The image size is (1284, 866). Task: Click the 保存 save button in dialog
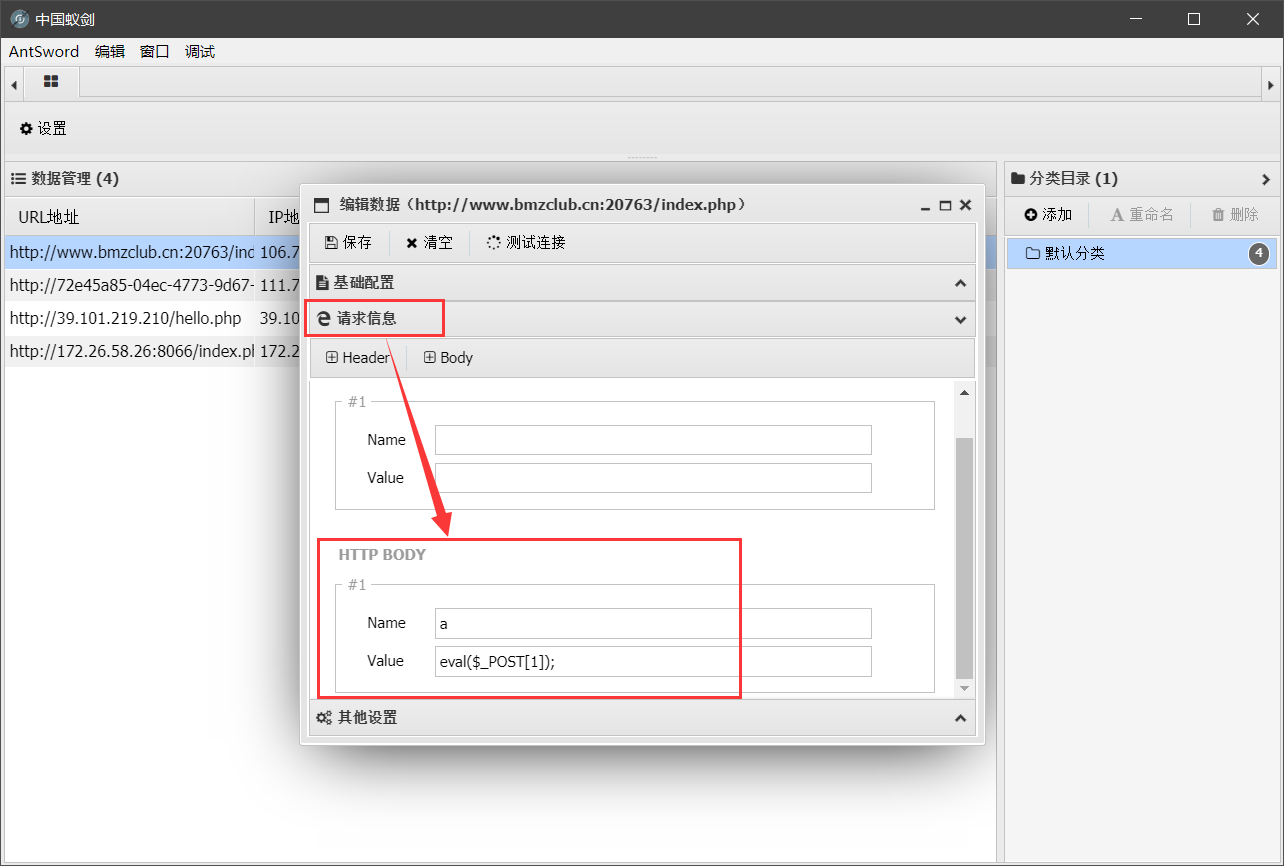pos(348,242)
